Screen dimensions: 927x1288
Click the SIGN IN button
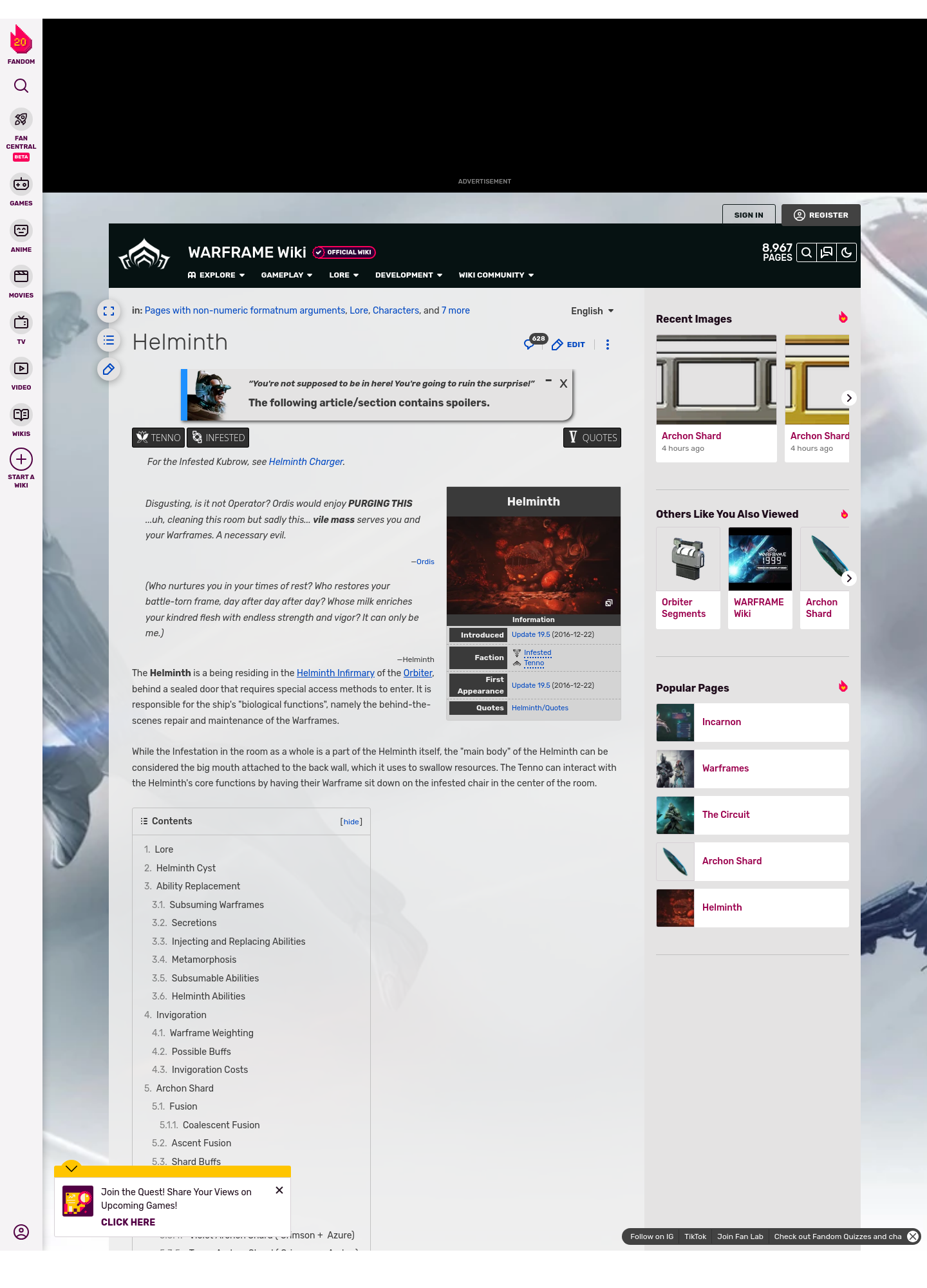pos(749,215)
